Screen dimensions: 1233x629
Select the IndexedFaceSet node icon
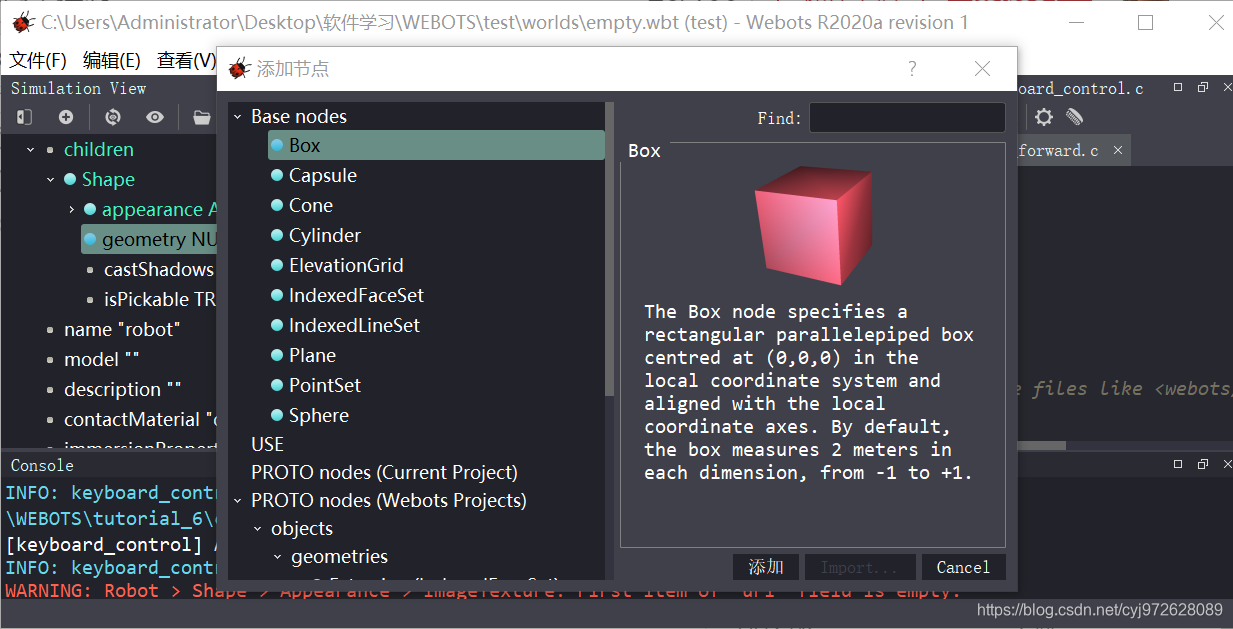(x=278, y=296)
